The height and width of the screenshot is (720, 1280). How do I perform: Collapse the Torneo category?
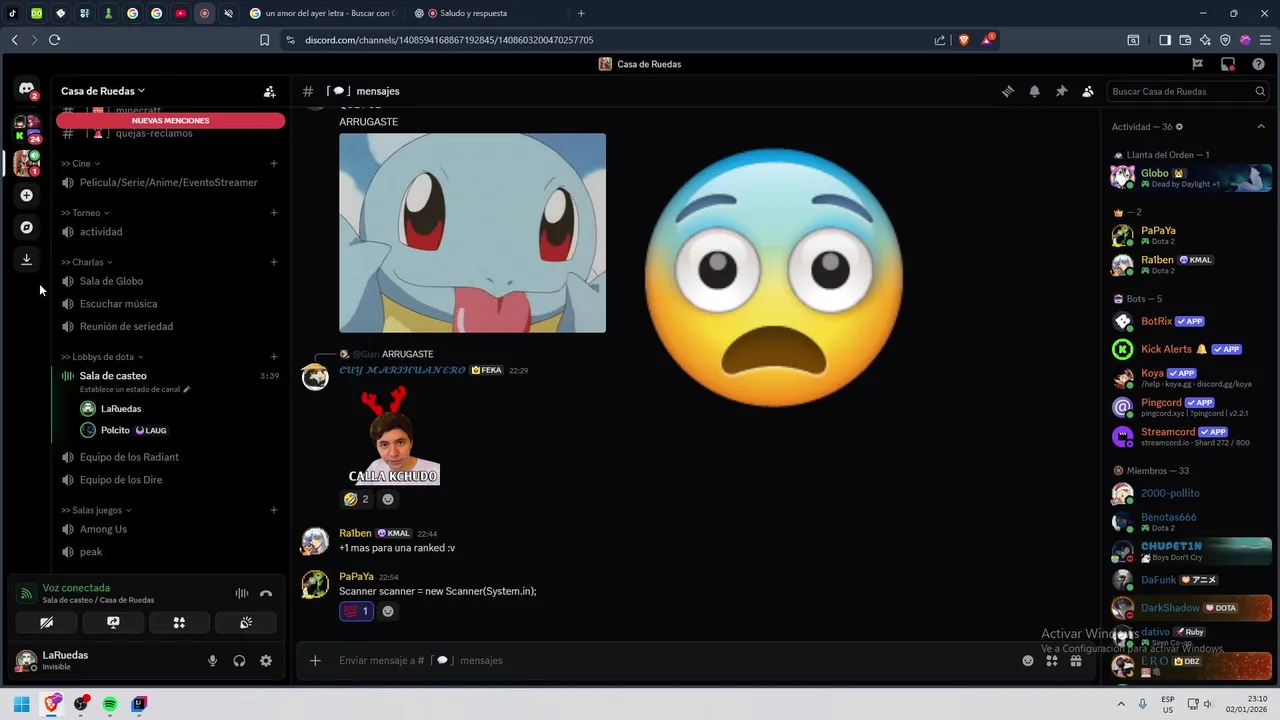pyautogui.click(x=85, y=213)
